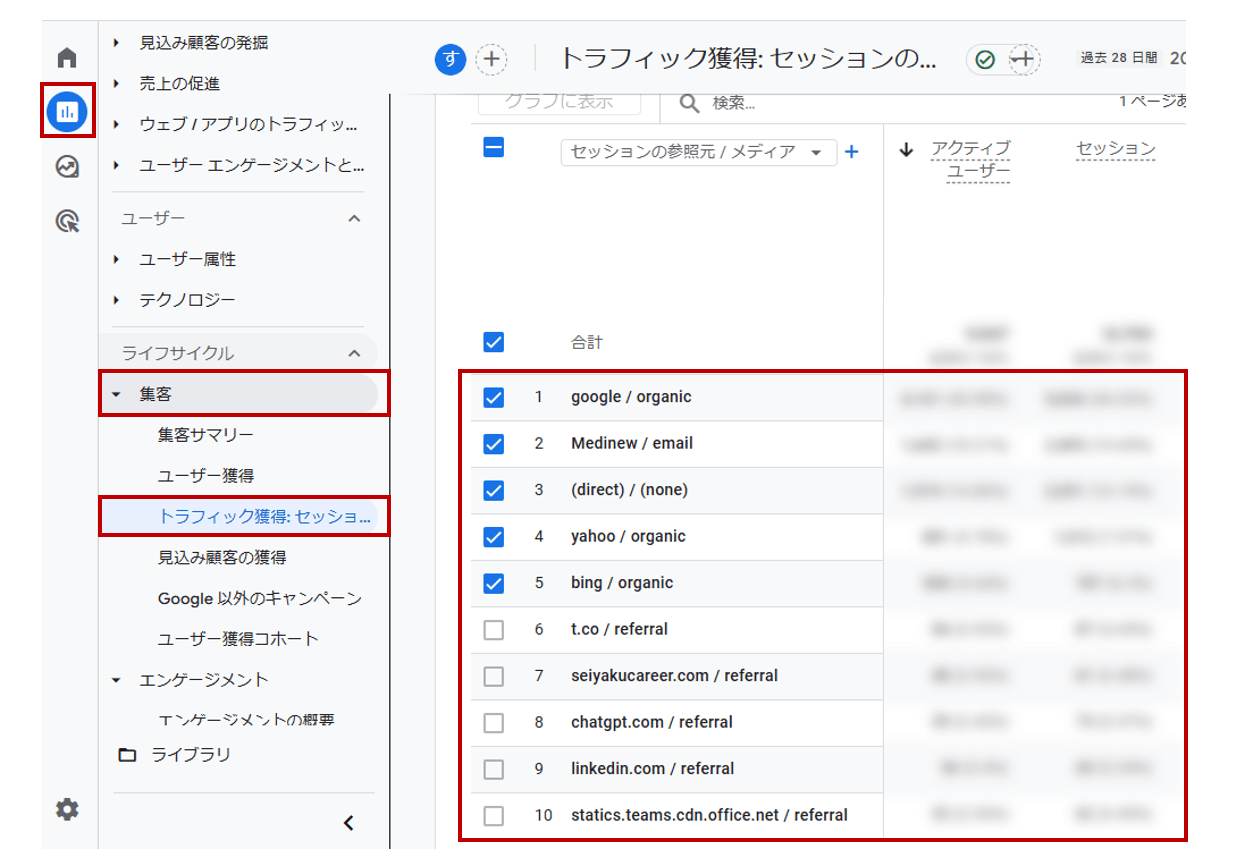Collapse the ユーザー section in the sidebar
Image resolution: width=1236 pixels, height=862 pixels.
point(353,218)
